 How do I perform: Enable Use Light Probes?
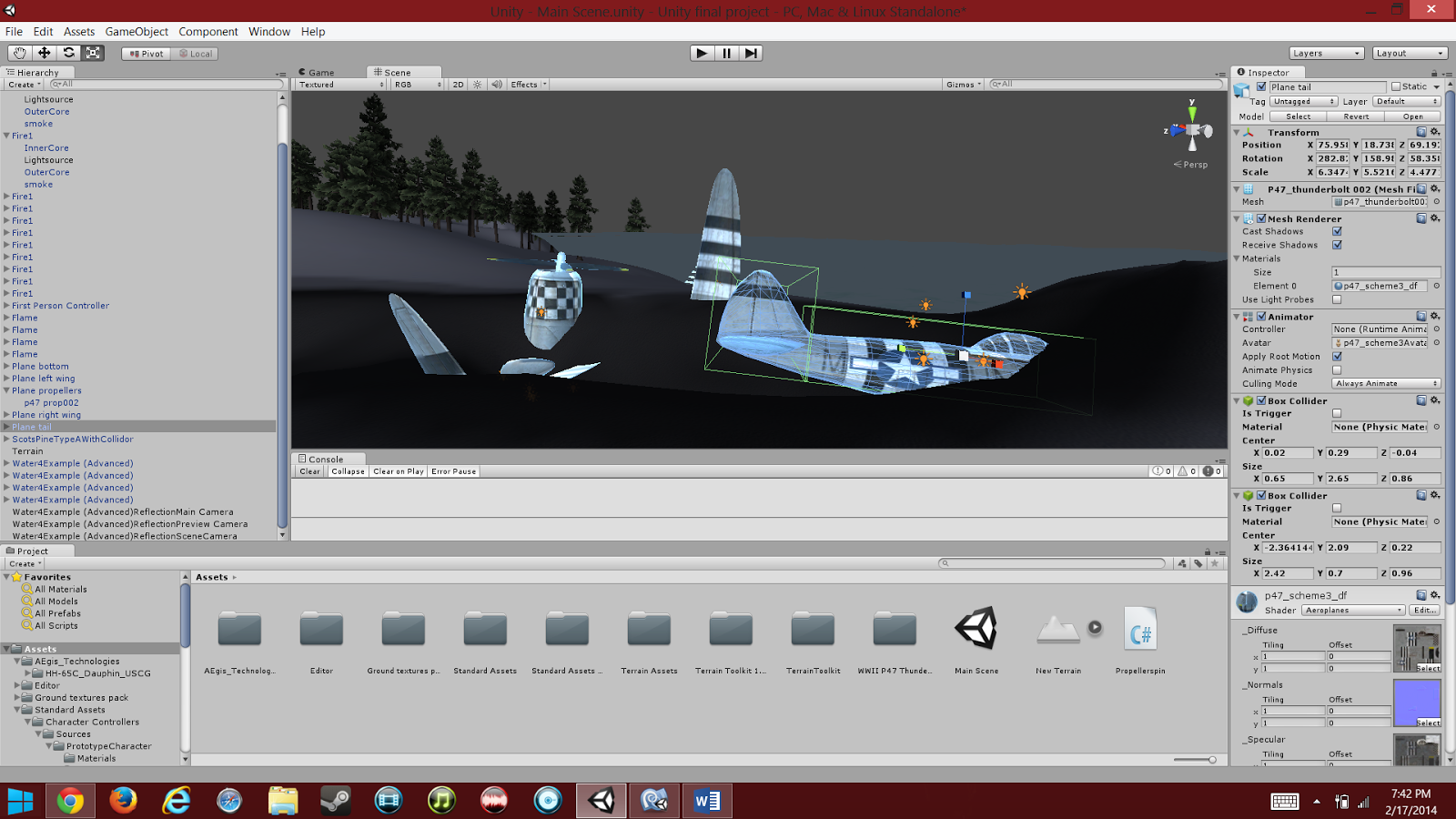[x=1337, y=299]
